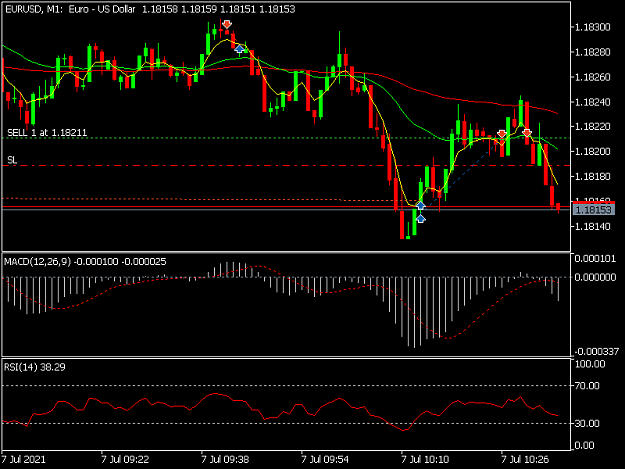
Task: Click the RSI 30.00 level label
Action: tap(587, 423)
